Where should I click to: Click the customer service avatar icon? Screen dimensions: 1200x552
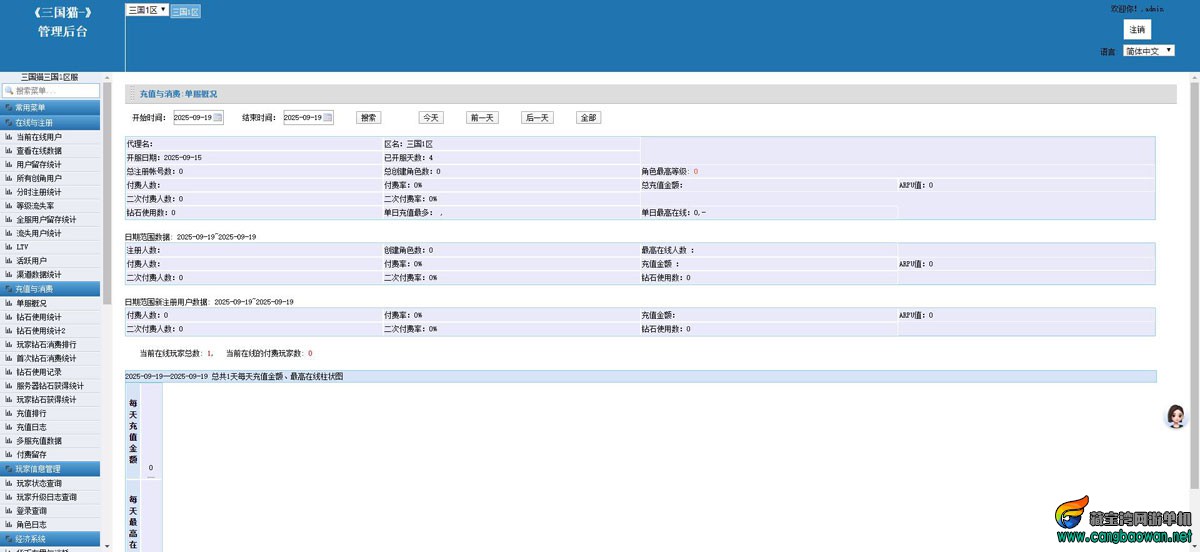point(1176,416)
